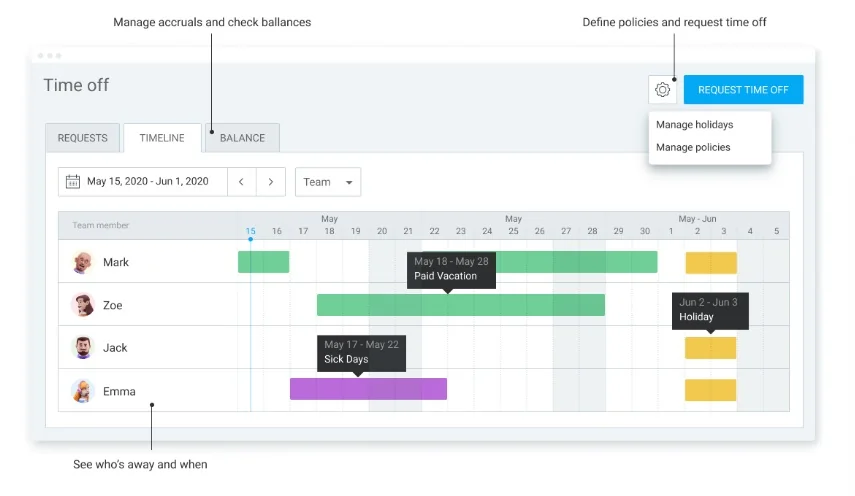Screen dimensions: 855x496
Task: Select Zoe's green vacation bar
Action: [461, 305]
